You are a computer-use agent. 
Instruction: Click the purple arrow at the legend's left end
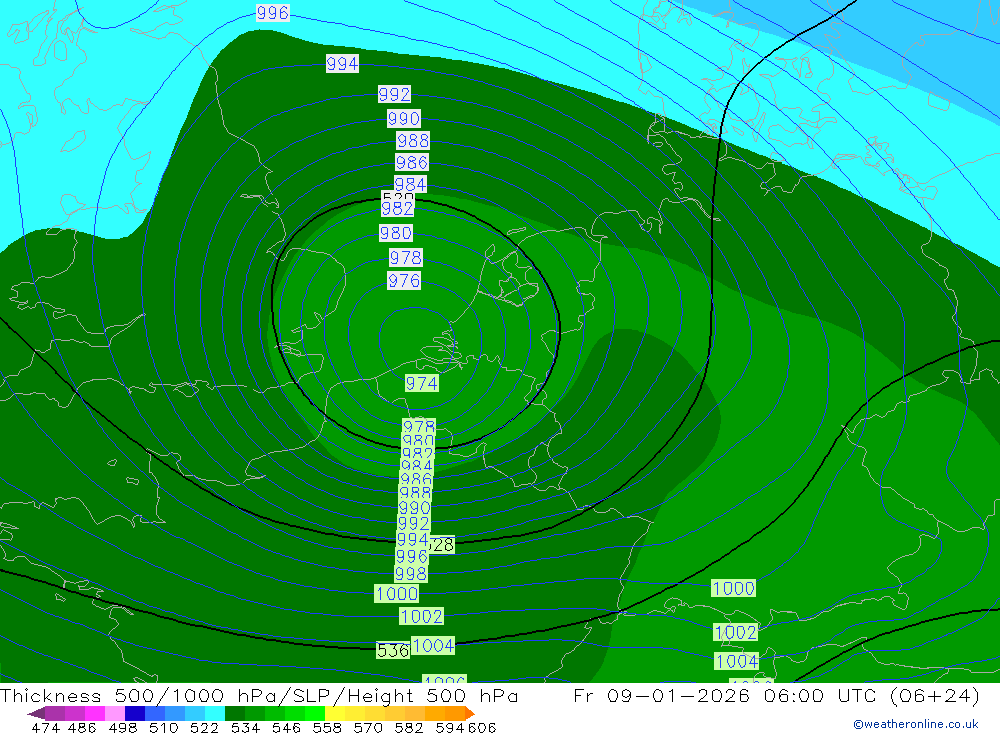click(36, 713)
